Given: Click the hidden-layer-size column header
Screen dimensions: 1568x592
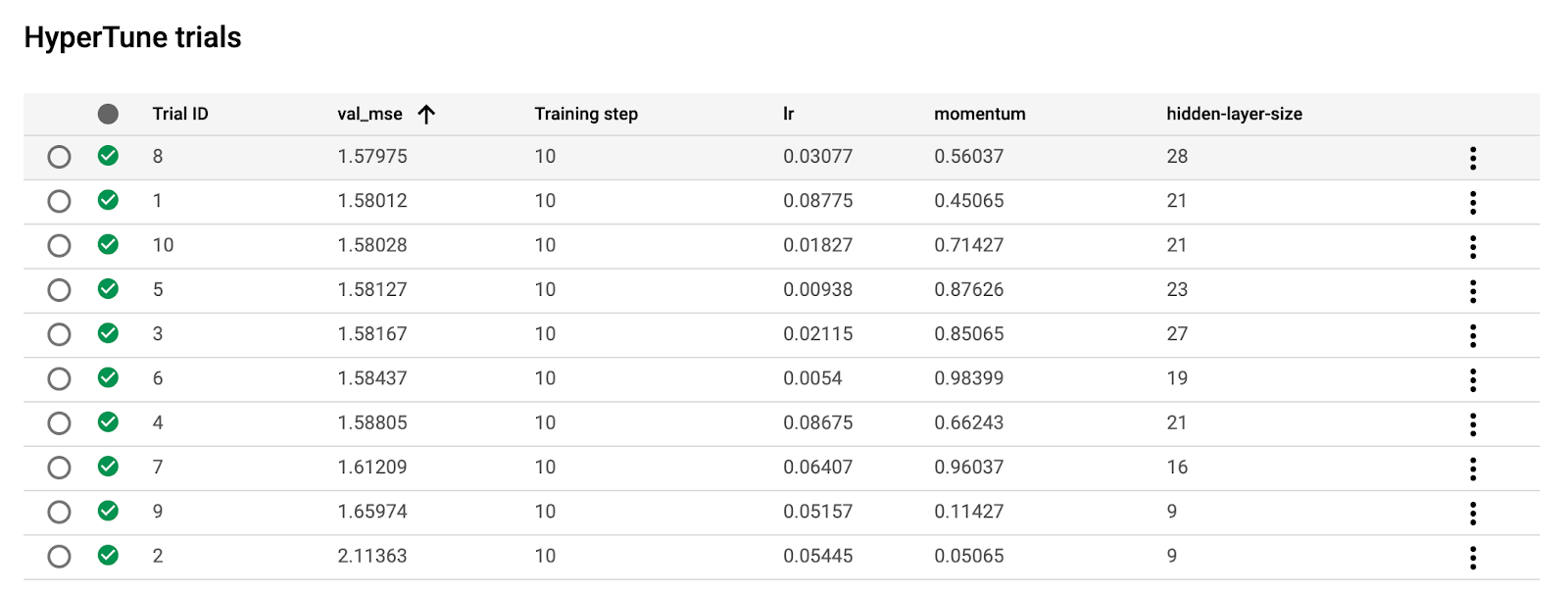Looking at the screenshot, I should [x=1234, y=114].
